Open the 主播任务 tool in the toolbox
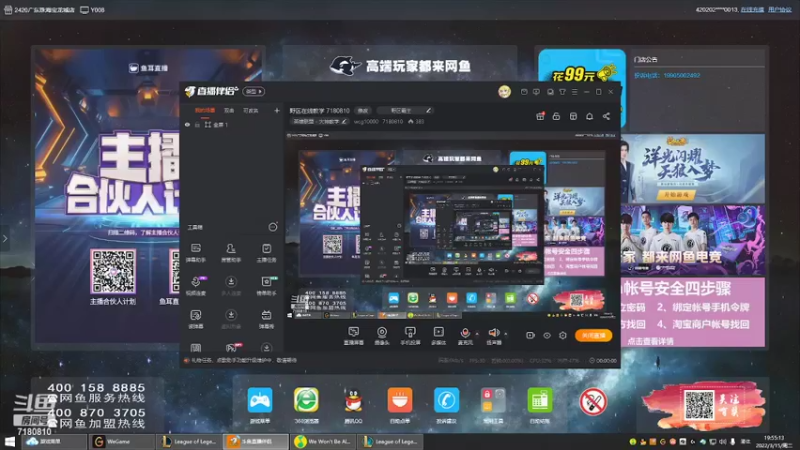The image size is (800, 450). pyautogui.click(x=266, y=253)
